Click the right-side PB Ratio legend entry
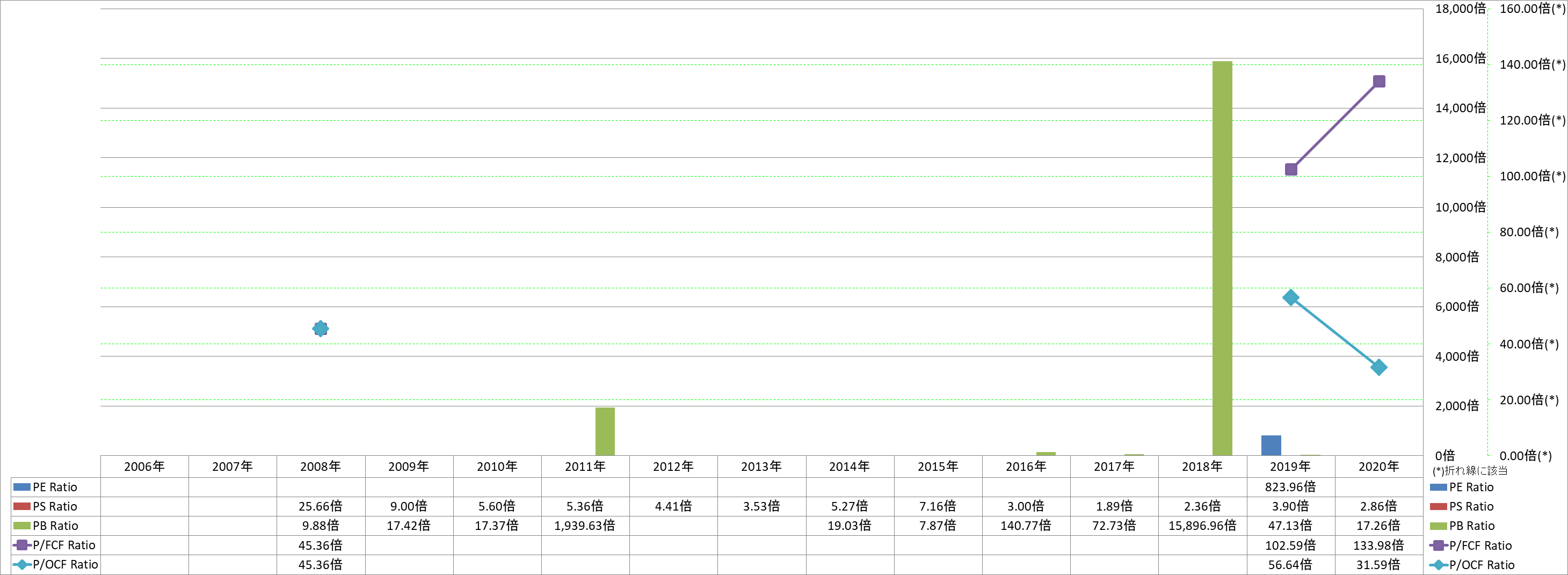This screenshot has width=1568, height=575. pos(1462,526)
